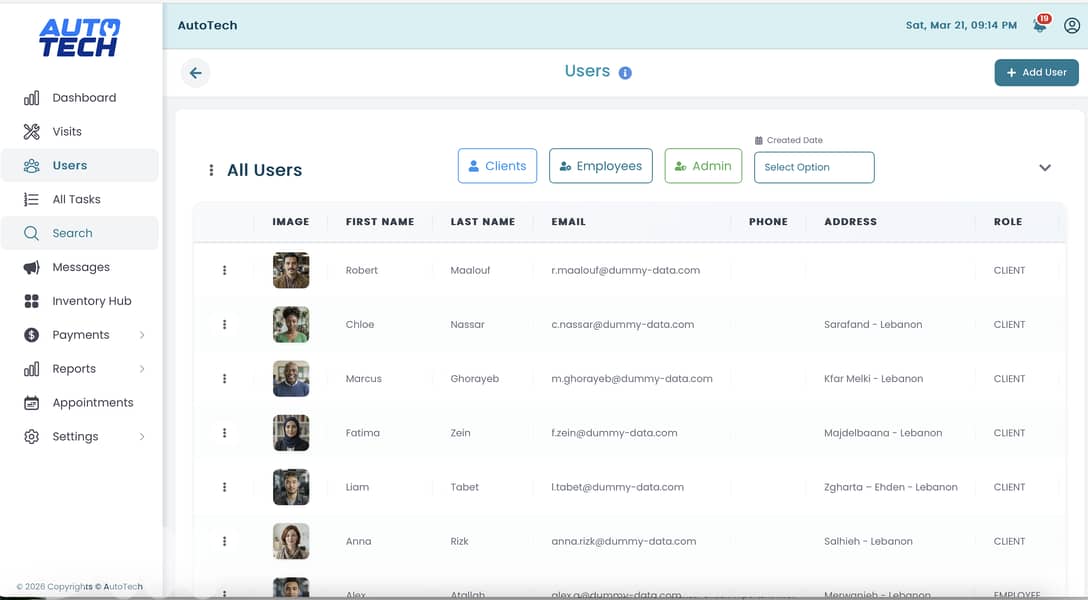Open the Messages megaphone icon

pyautogui.click(x=31, y=267)
